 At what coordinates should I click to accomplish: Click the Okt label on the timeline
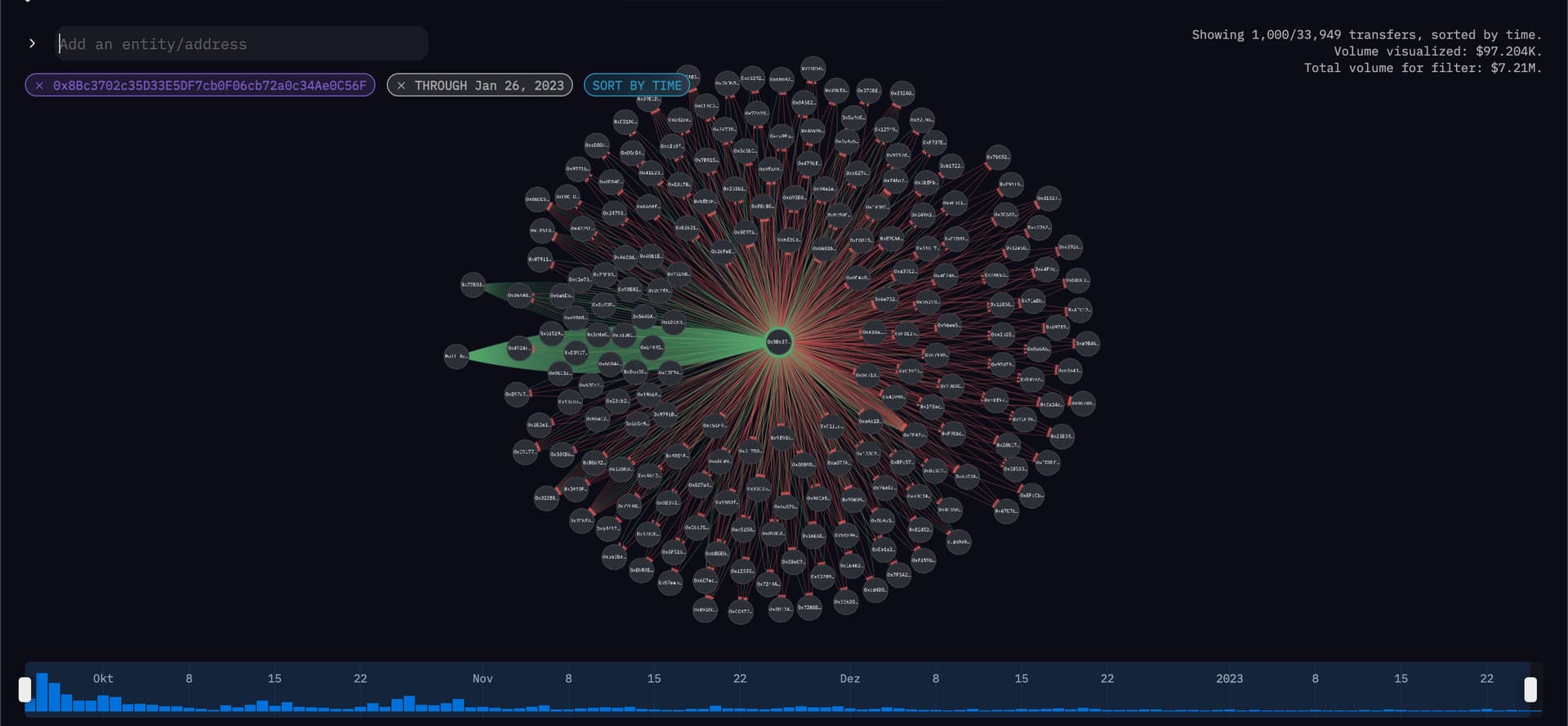pyautogui.click(x=103, y=679)
